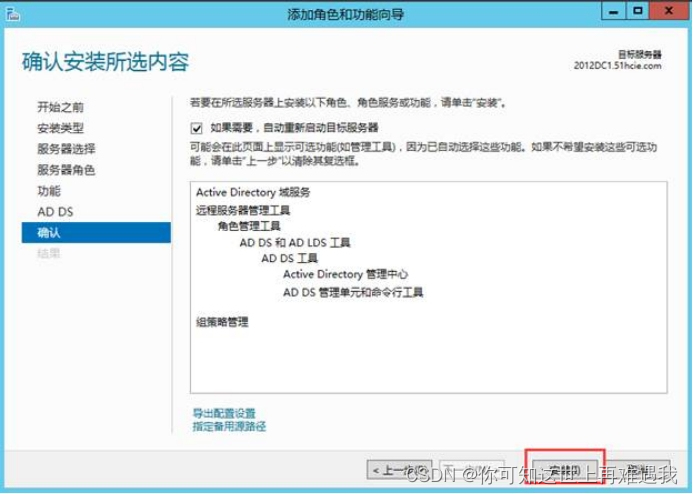Go to 服务器角色 step
The height and width of the screenshot is (494, 693).
tap(66, 170)
